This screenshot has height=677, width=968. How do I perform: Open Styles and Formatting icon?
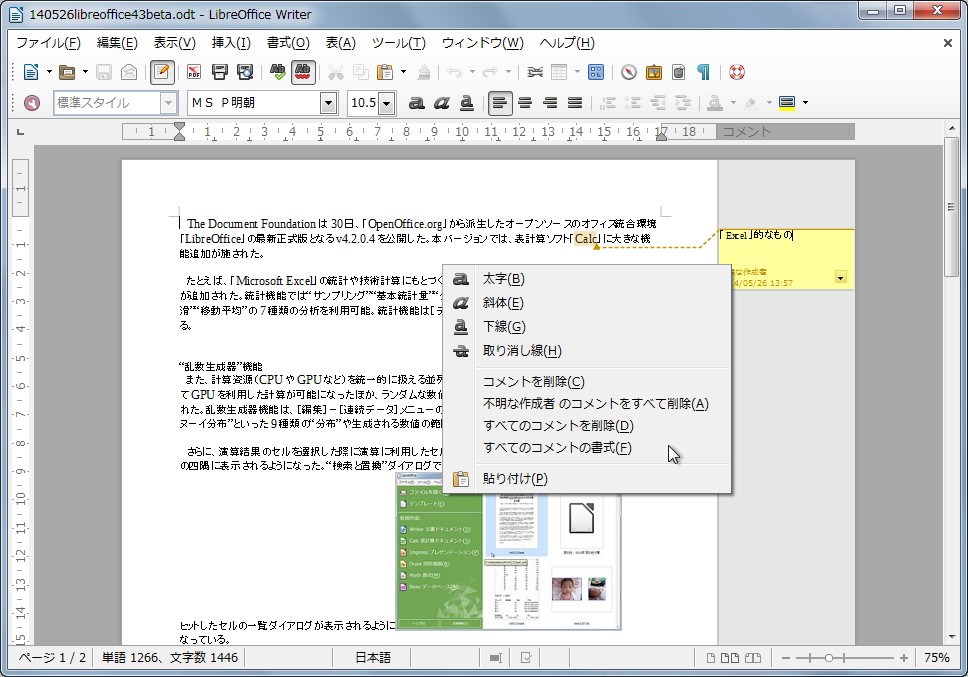coord(31,102)
